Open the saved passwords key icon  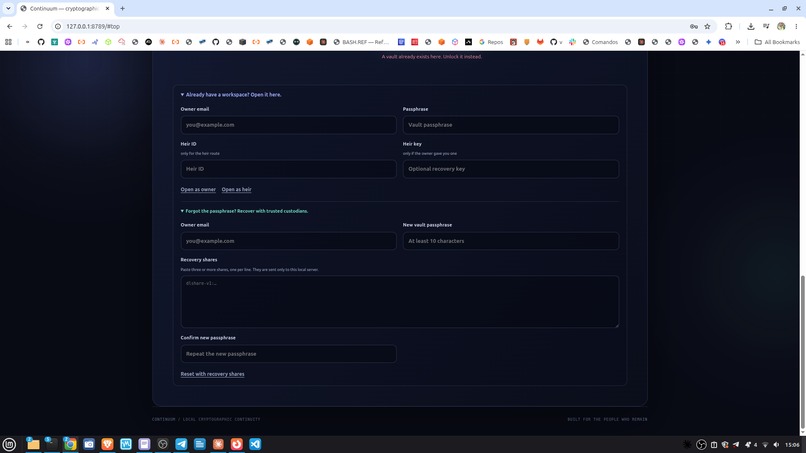(x=694, y=26)
